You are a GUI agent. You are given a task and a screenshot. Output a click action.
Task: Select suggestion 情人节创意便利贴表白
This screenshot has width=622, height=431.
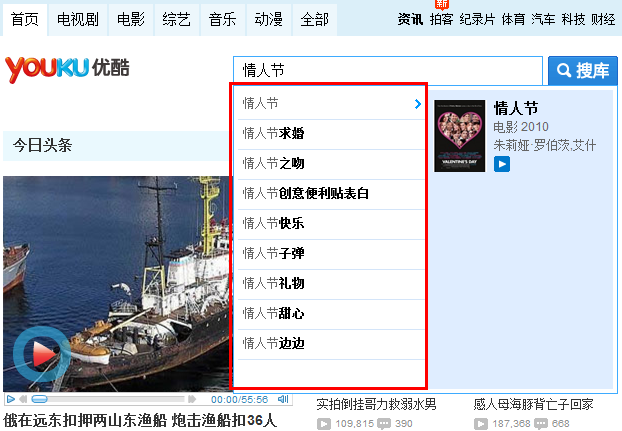[x=331, y=194]
